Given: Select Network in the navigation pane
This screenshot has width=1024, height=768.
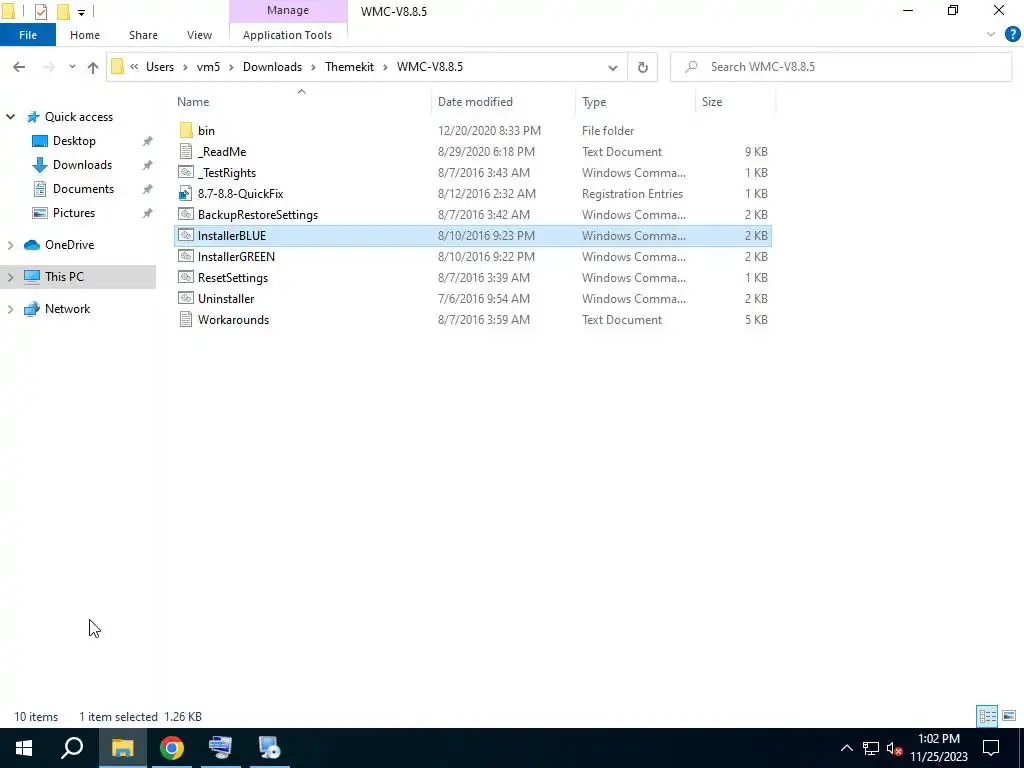Looking at the screenshot, I should pos(67,309).
